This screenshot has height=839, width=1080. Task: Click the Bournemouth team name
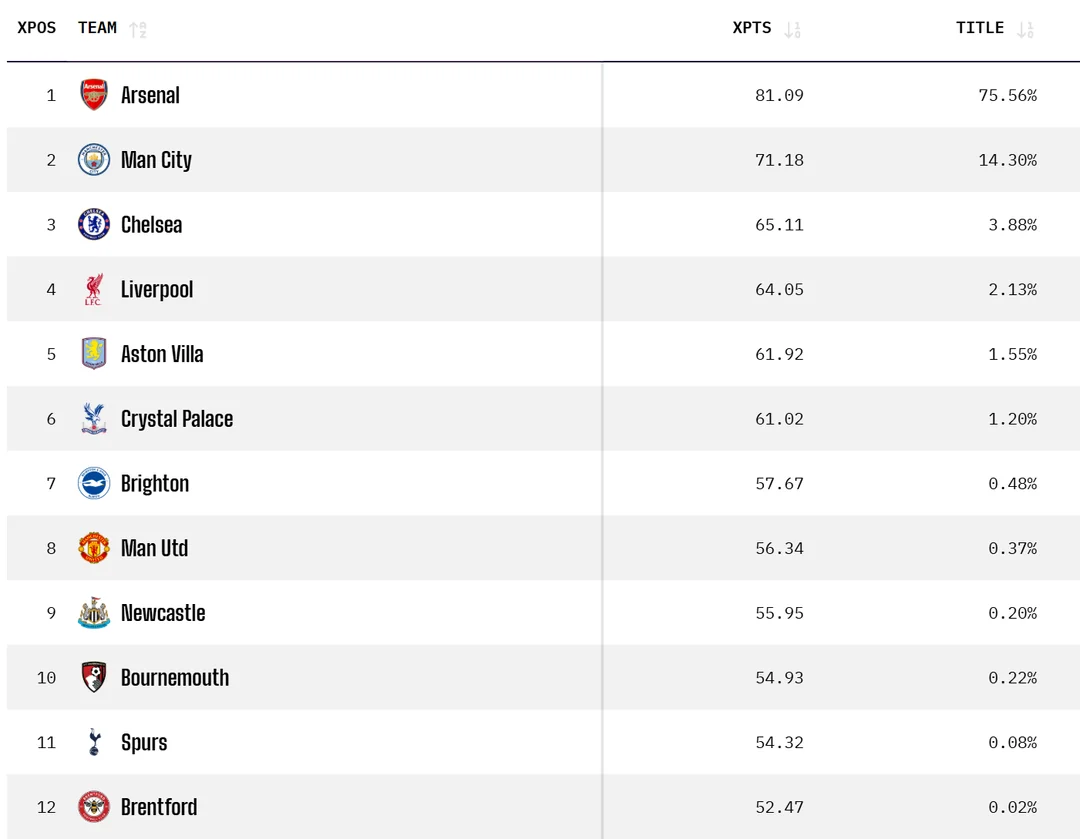pyautogui.click(x=175, y=678)
